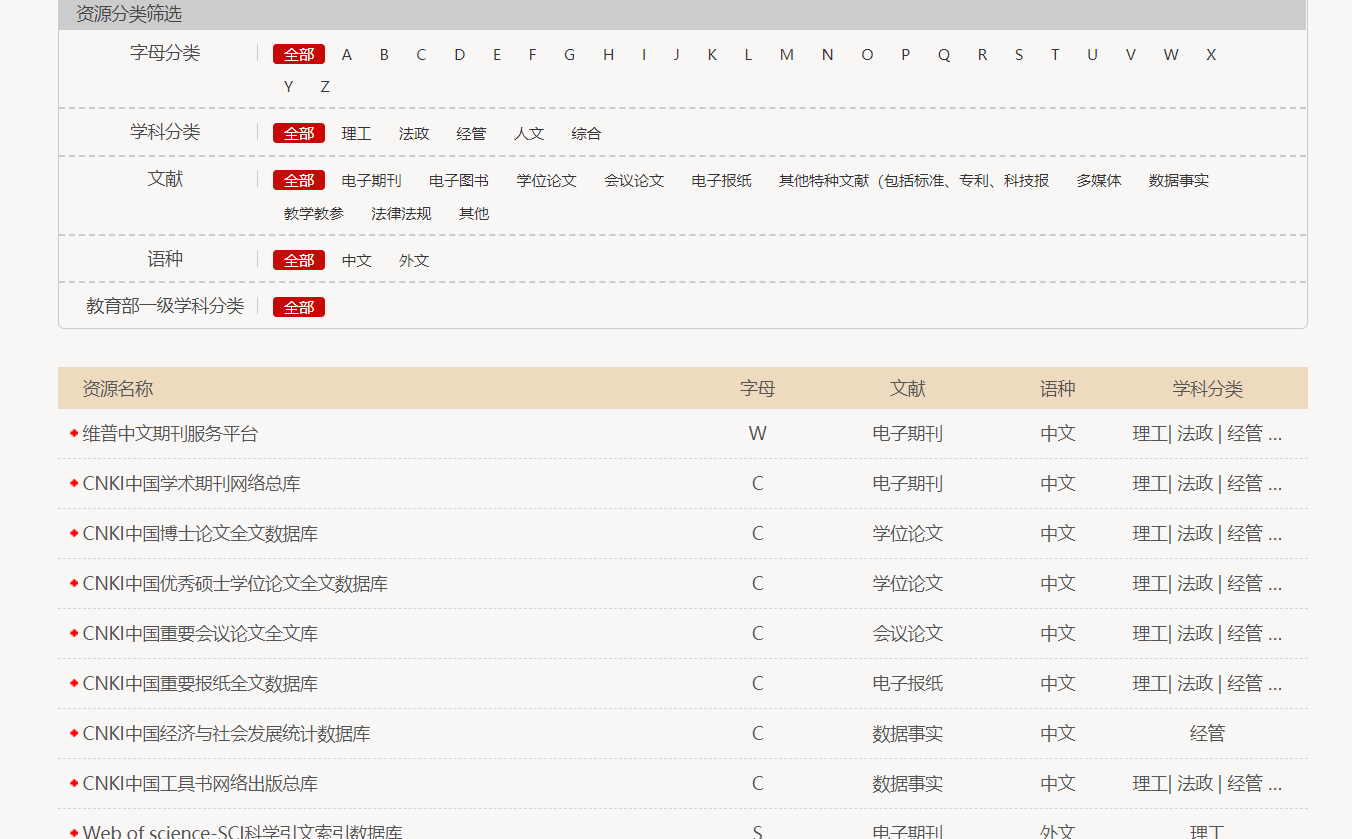Filter subject by 人文
This screenshot has height=839, width=1352.
point(529,133)
